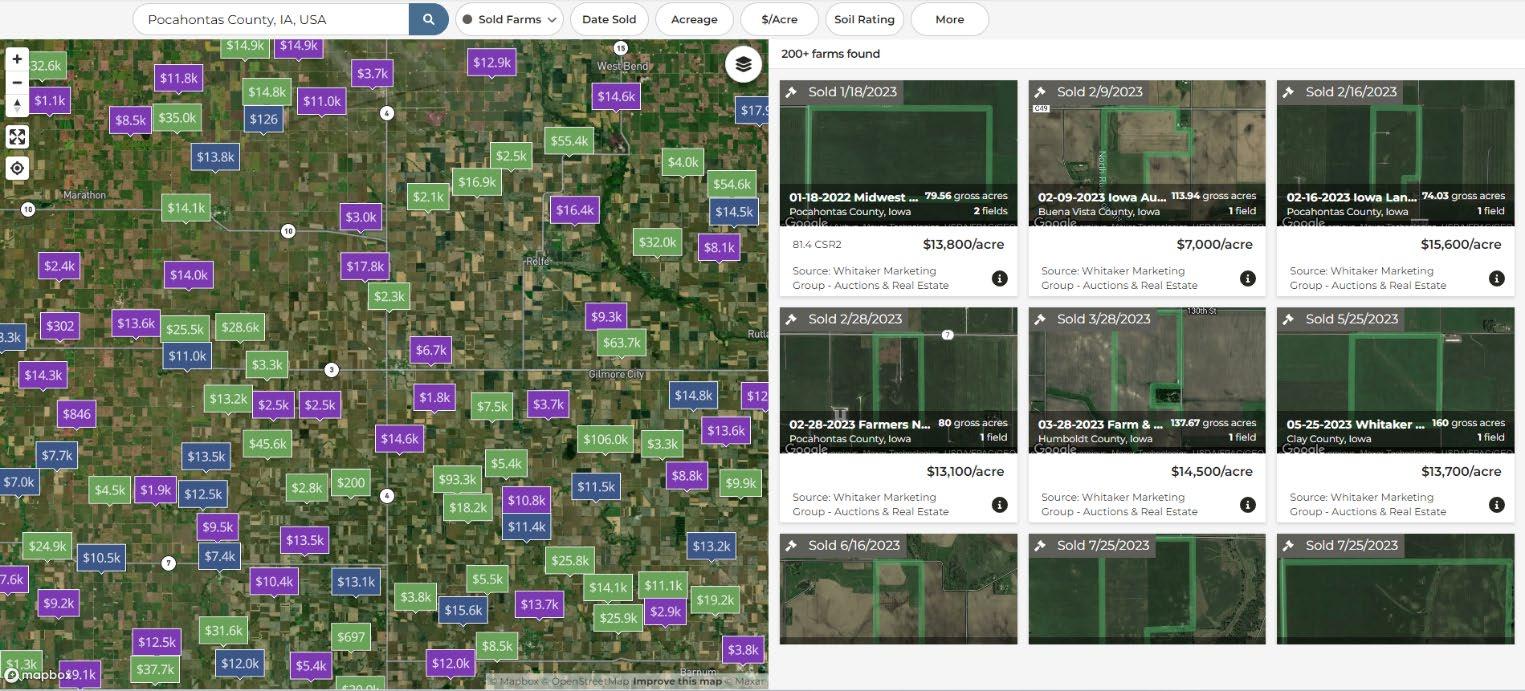The height and width of the screenshot is (691, 1525).
Task: Select the blue $126 map marker
Action: pyautogui.click(x=263, y=119)
